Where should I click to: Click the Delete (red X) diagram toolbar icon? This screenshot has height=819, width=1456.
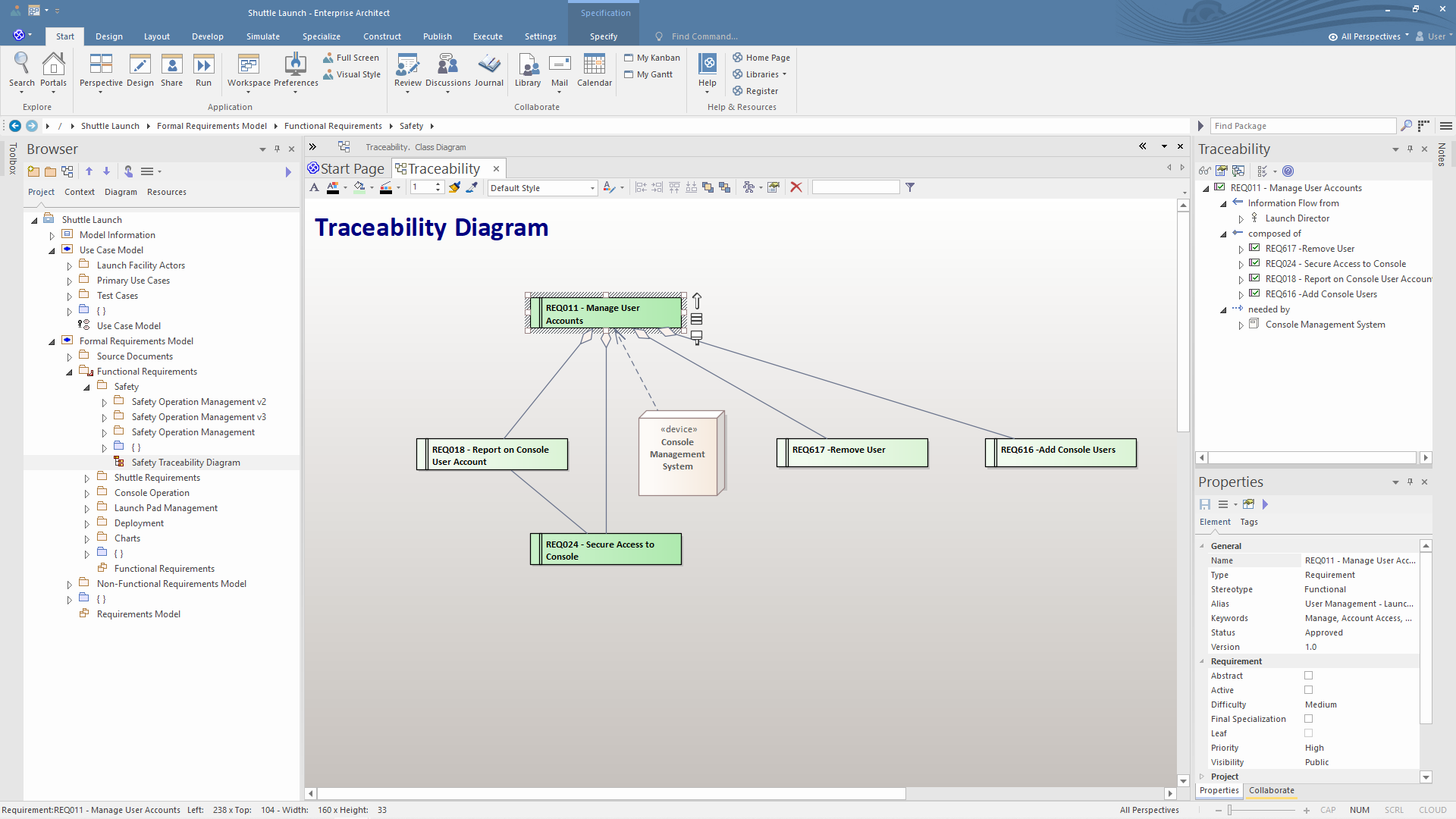pos(796,187)
